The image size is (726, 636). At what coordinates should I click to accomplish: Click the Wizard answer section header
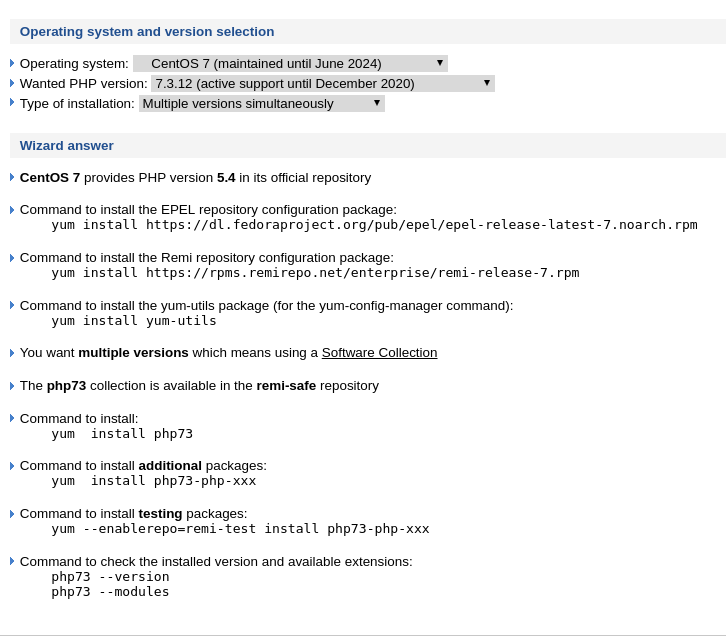(67, 145)
